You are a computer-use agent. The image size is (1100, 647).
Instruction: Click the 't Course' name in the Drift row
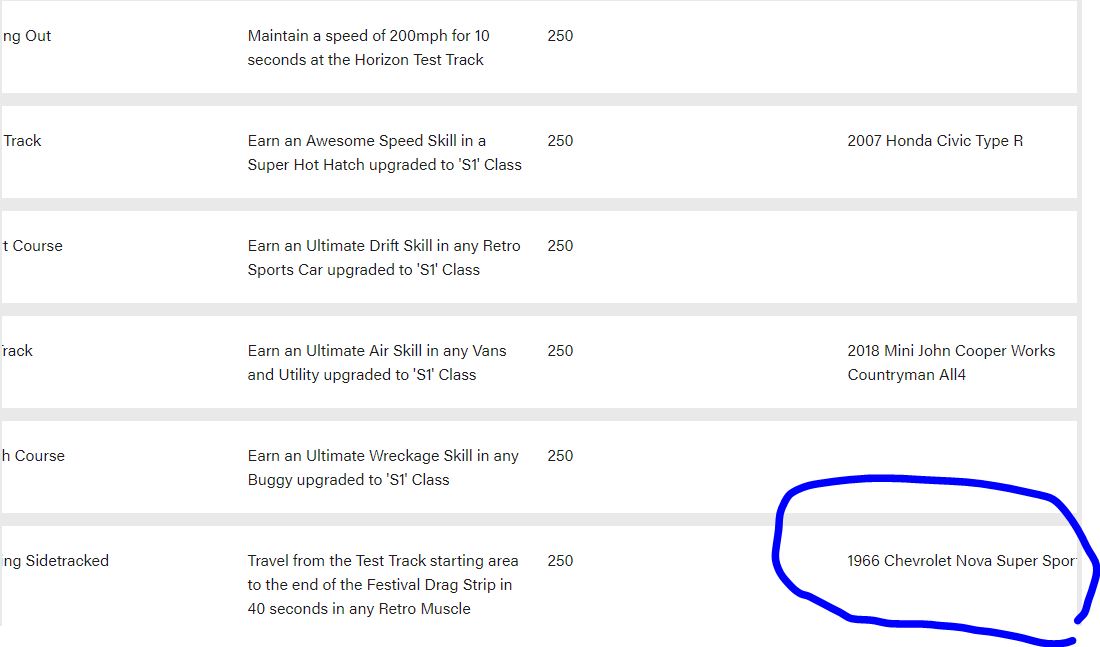[32, 246]
